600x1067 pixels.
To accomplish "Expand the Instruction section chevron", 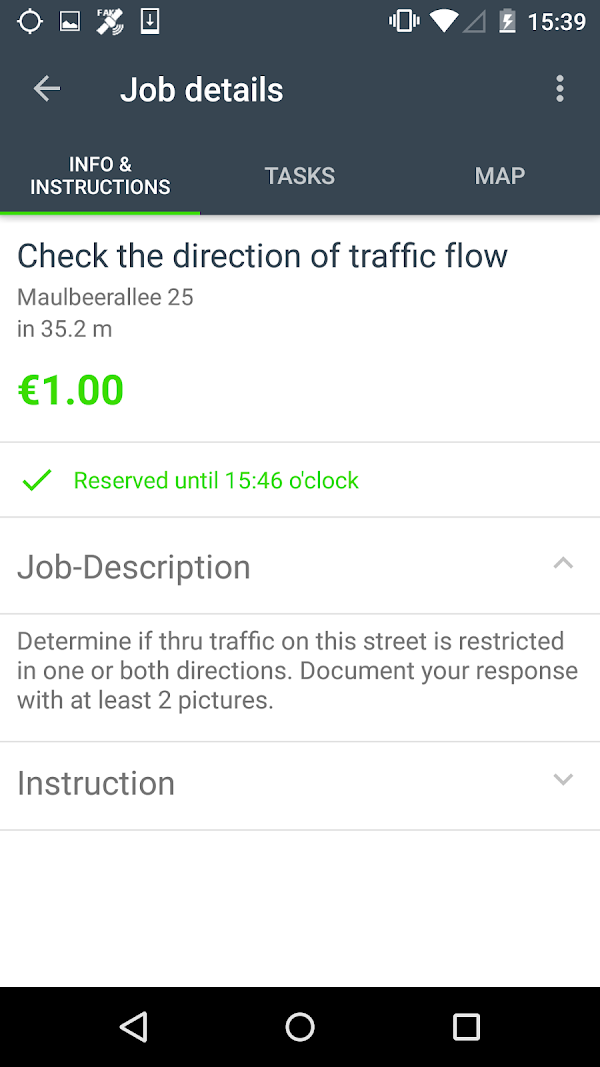I will point(563,779).
